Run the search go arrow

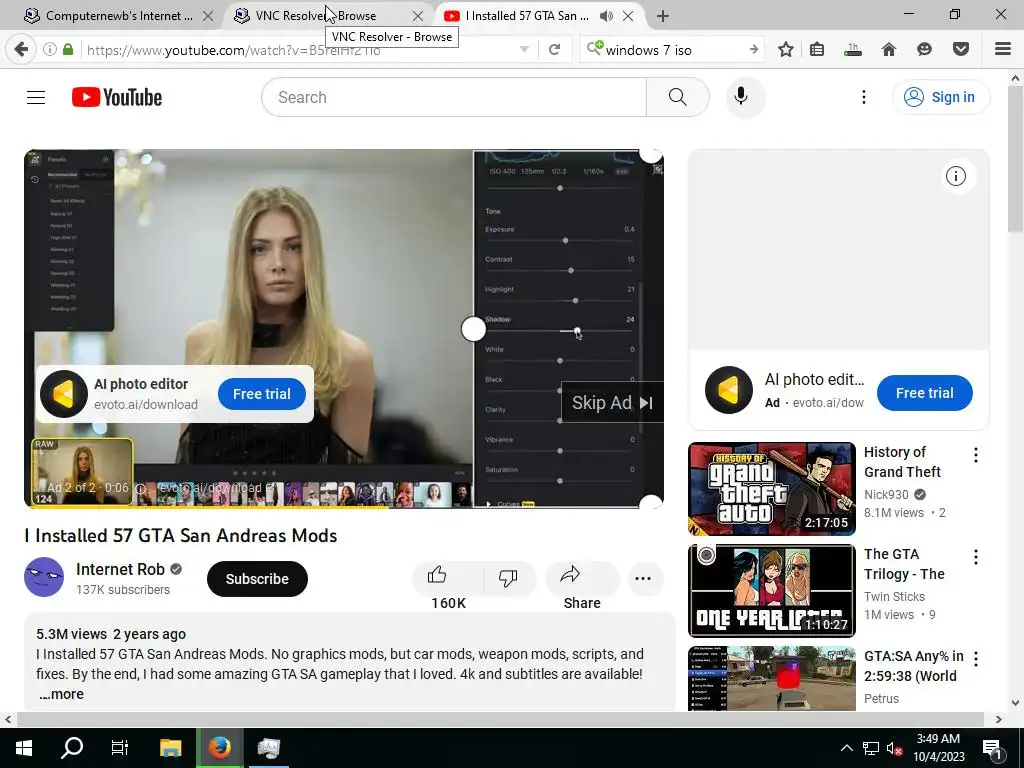[x=754, y=50]
